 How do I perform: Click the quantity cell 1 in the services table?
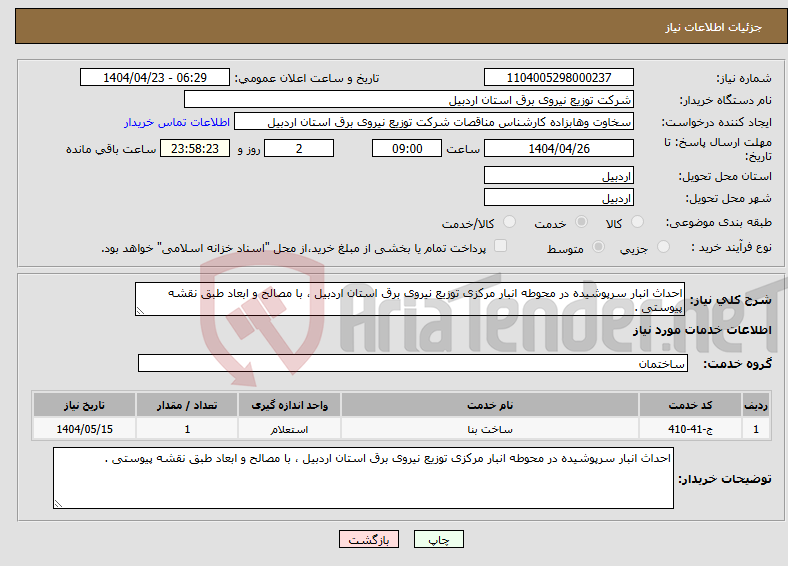(187, 429)
